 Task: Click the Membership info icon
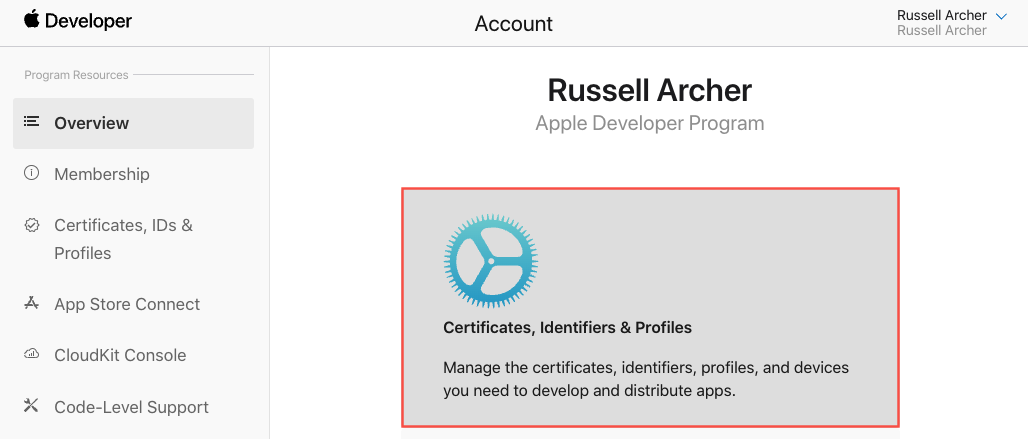(31, 173)
